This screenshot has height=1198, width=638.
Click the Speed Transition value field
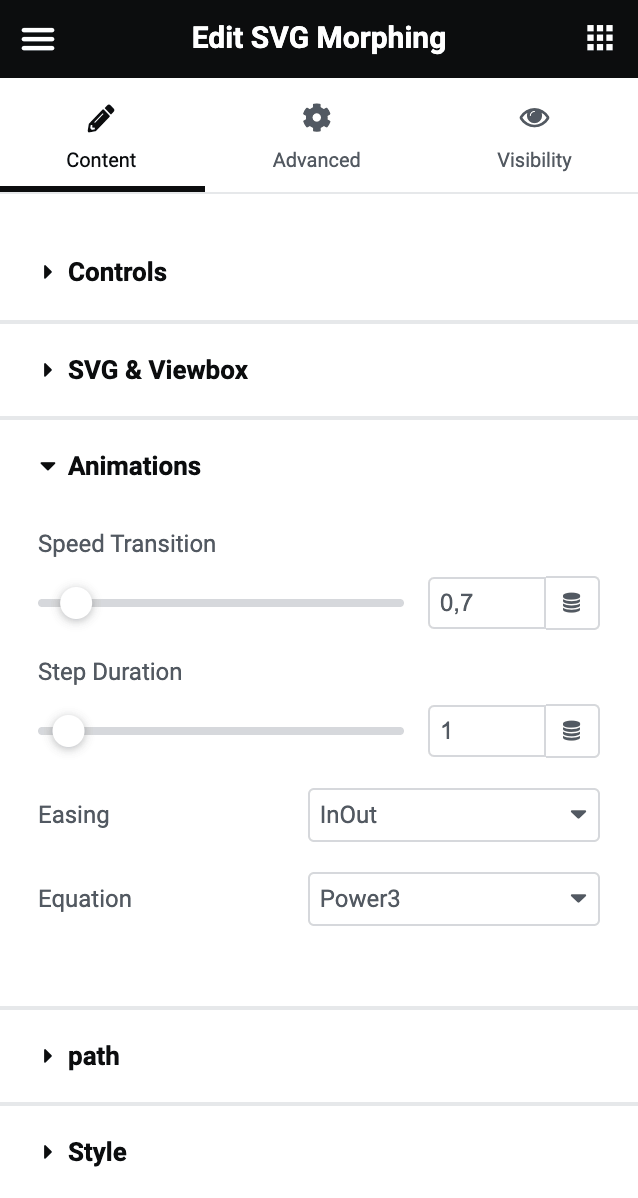click(x=486, y=603)
